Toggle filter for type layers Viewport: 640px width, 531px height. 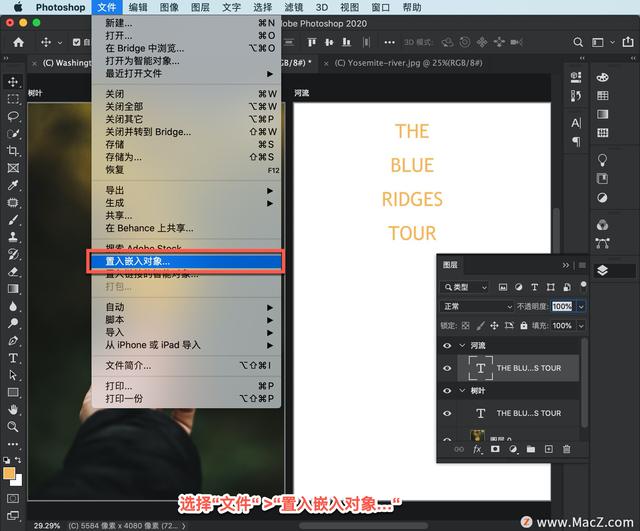535,287
